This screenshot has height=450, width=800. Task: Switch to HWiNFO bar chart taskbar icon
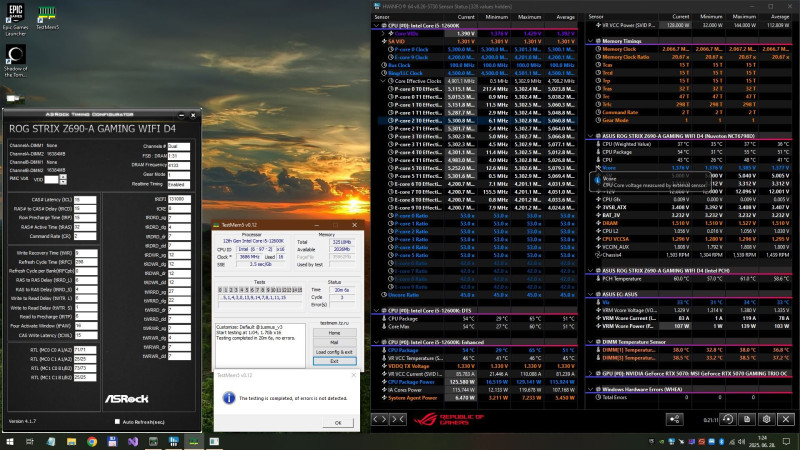(x=173, y=441)
